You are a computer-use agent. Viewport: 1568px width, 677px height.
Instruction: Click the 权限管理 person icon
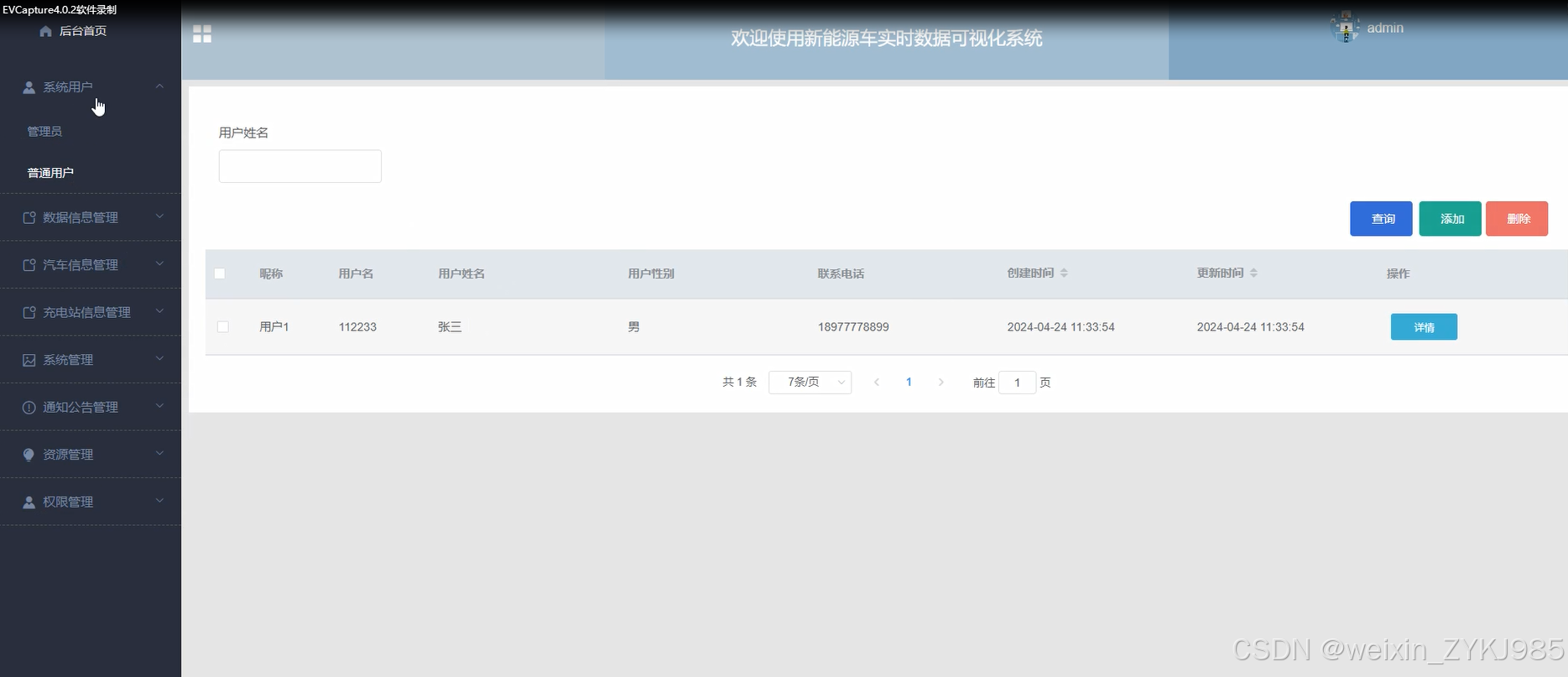click(x=29, y=502)
